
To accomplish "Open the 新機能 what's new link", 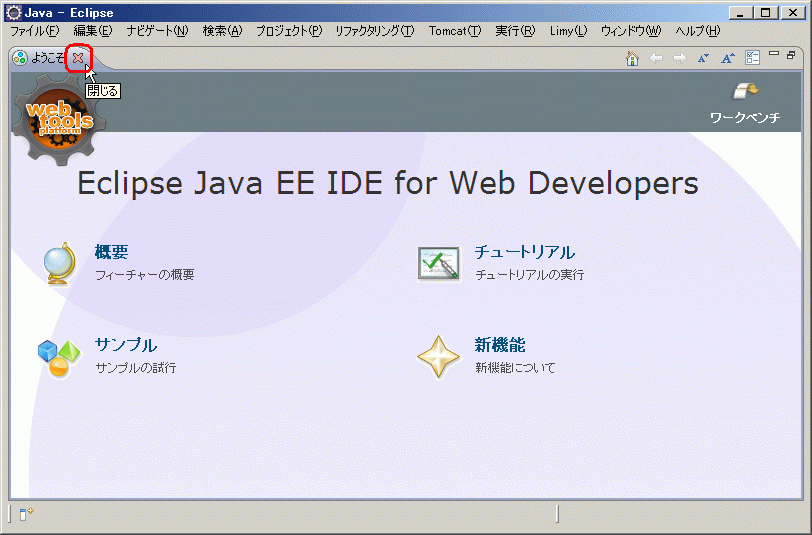I will point(500,344).
